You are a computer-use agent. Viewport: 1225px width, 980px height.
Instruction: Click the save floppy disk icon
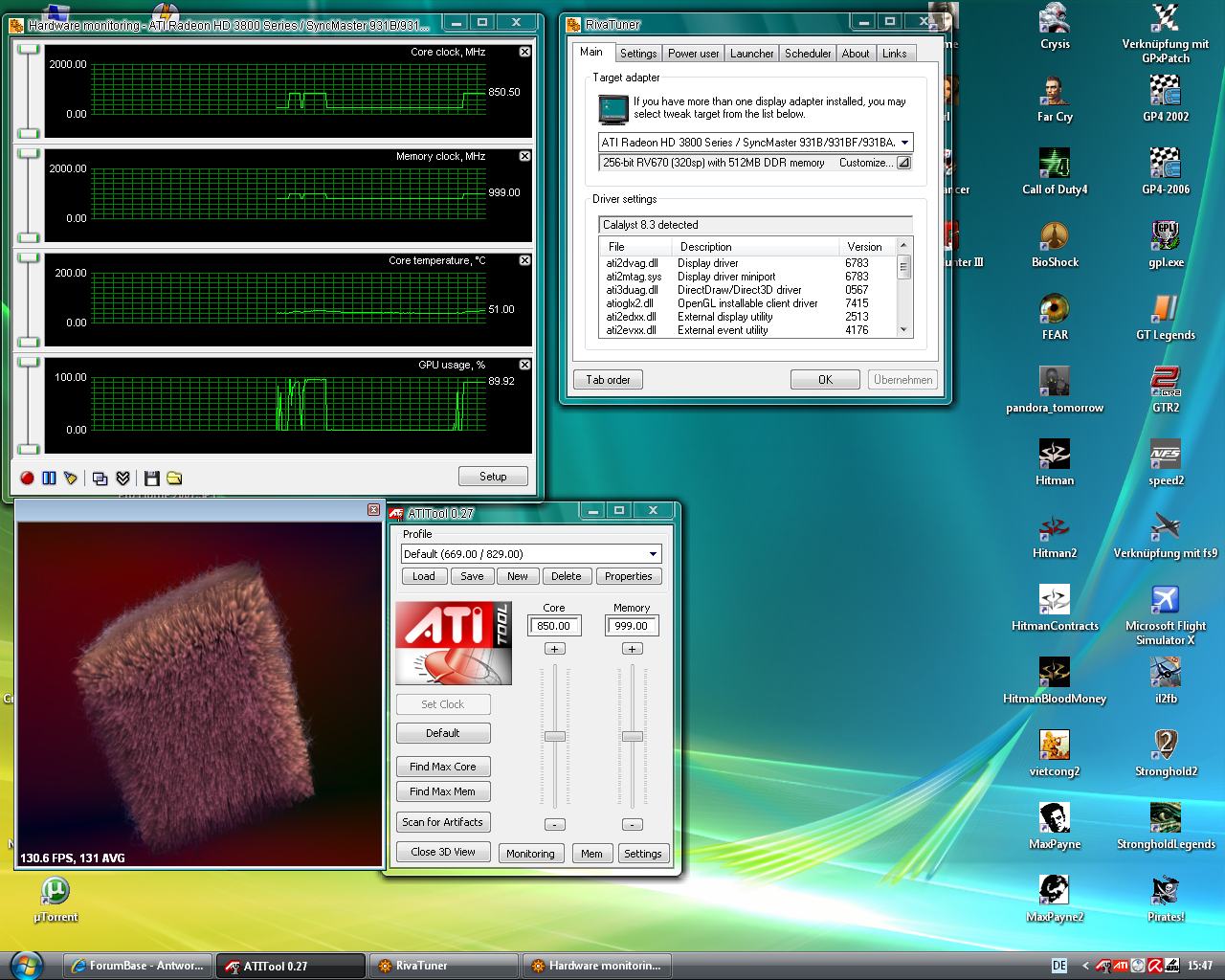click(151, 478)
